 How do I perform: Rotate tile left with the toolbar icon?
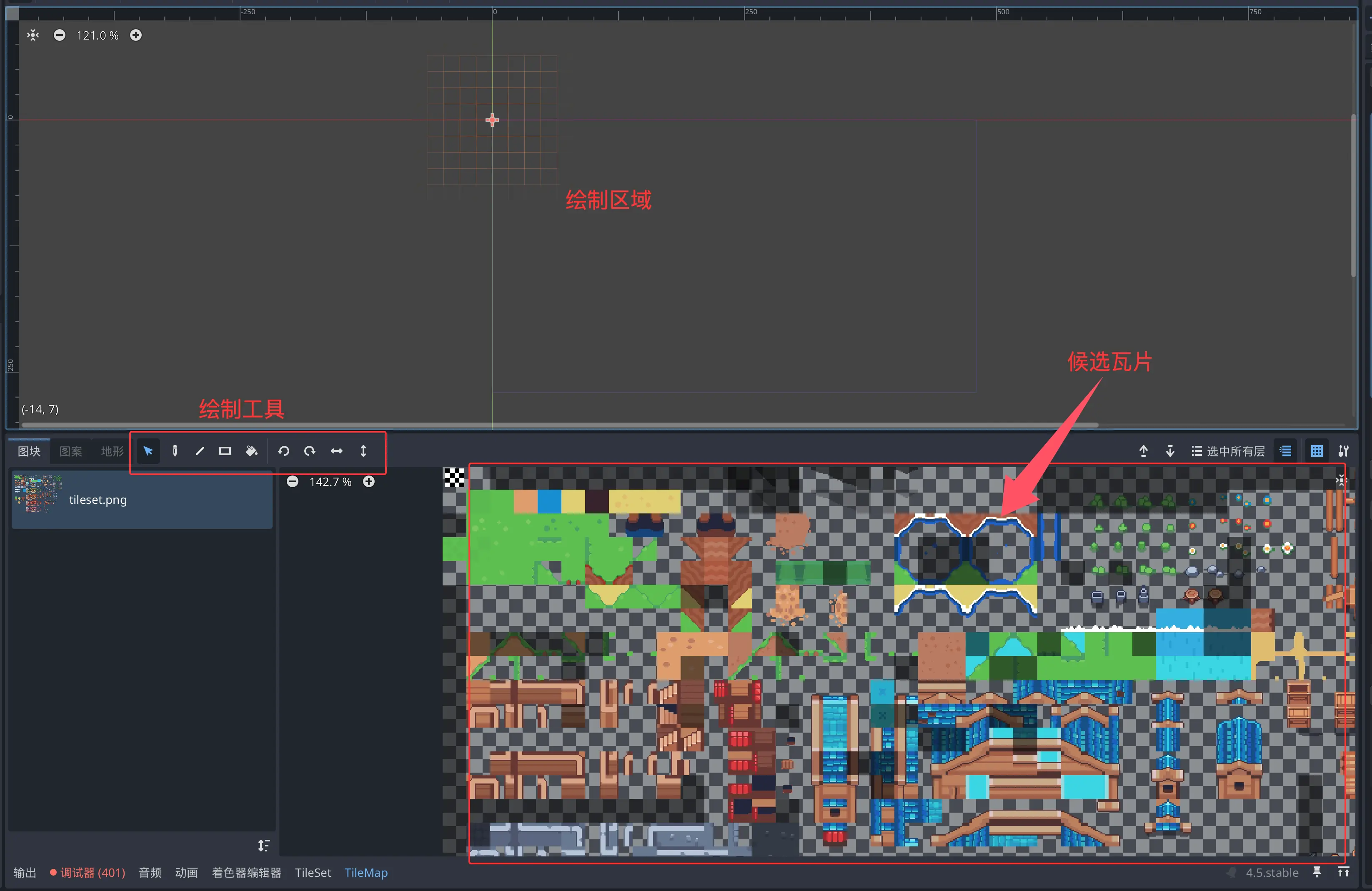(284, 451)
